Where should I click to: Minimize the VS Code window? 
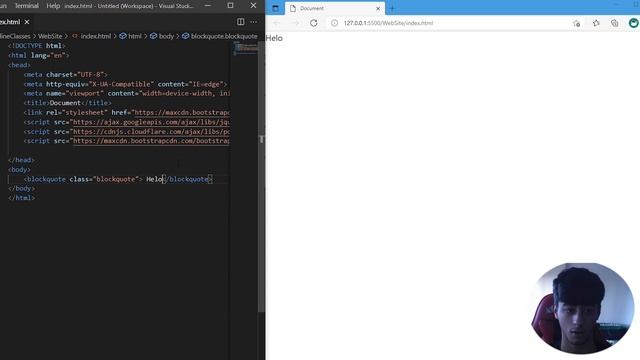pyautogui.click(x=208, y=6)
